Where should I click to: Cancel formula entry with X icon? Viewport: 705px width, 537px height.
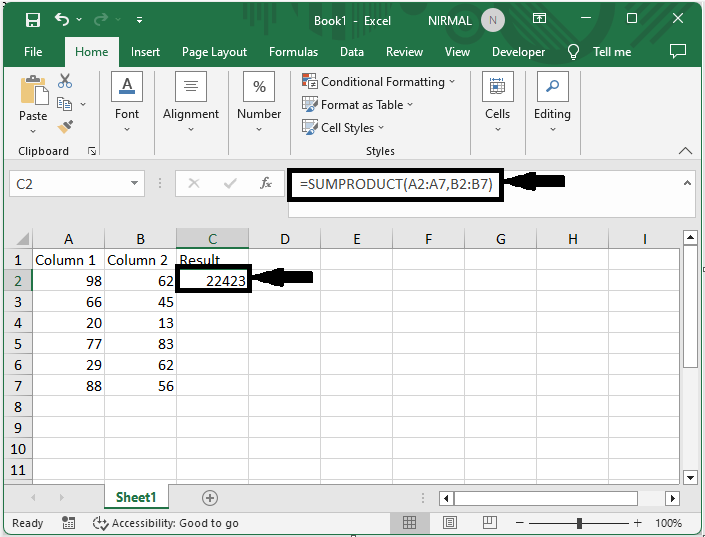point(194,183)
